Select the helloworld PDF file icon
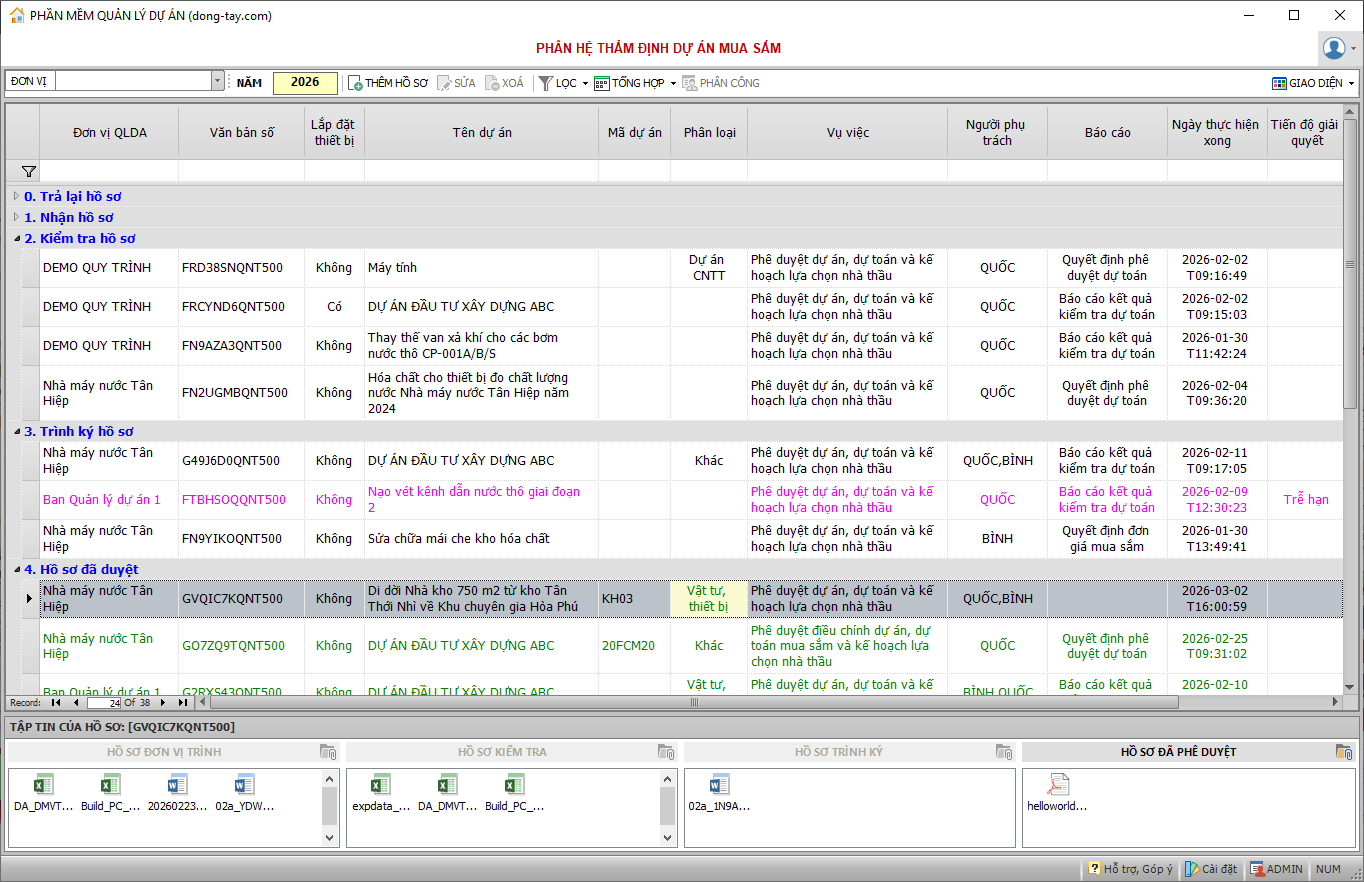The height and width of the screenshot is (882, 1364). pyautogui.click(x=1058, y=785)
